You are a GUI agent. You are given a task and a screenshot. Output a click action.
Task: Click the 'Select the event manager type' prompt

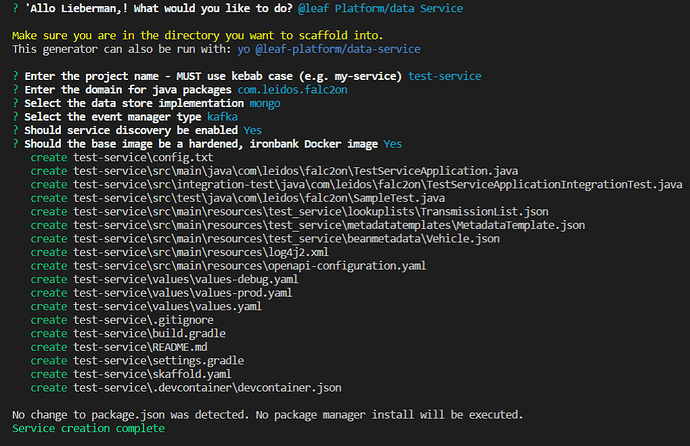(x=113, y=117)
